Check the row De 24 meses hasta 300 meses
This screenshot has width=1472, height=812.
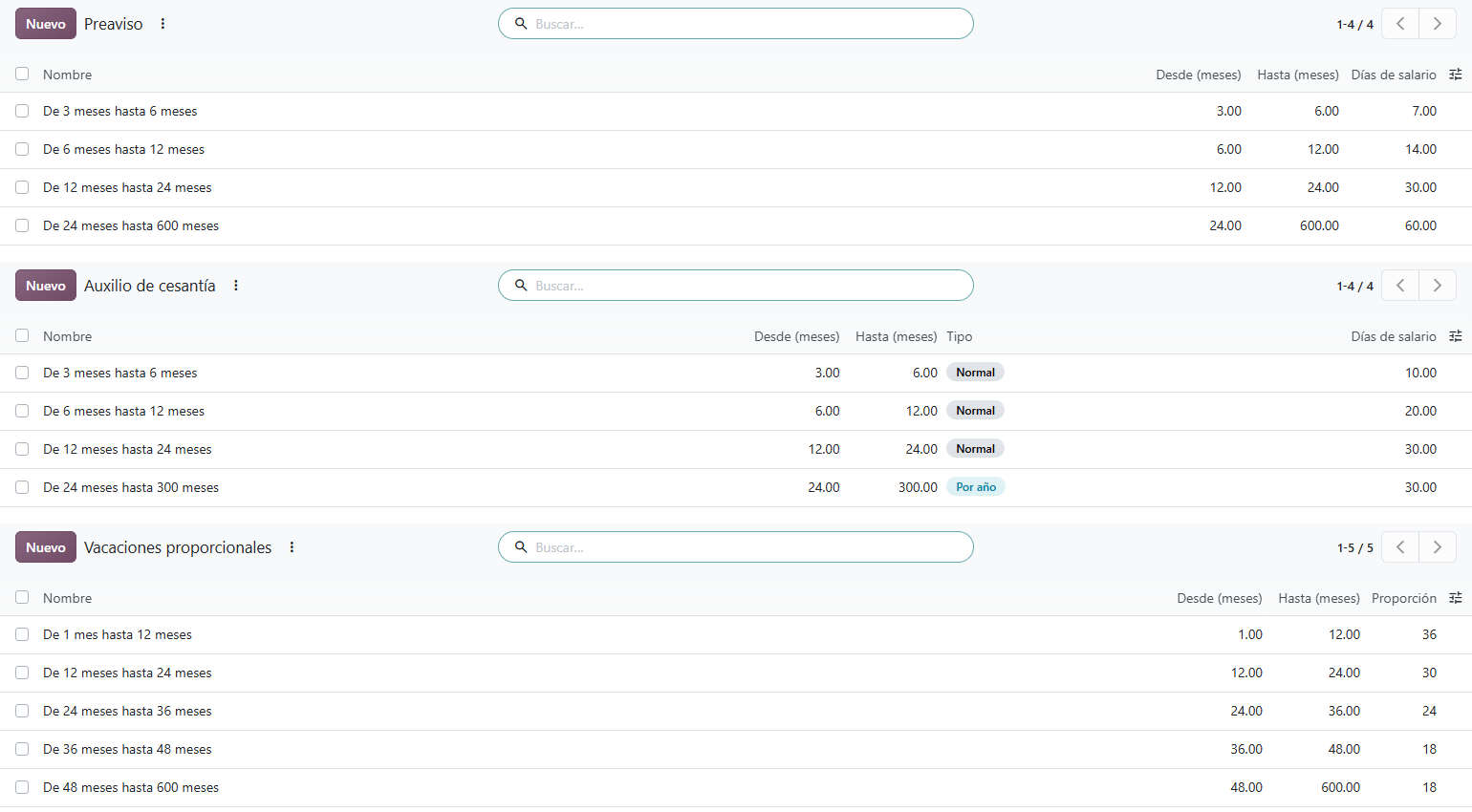coord(22,487)
